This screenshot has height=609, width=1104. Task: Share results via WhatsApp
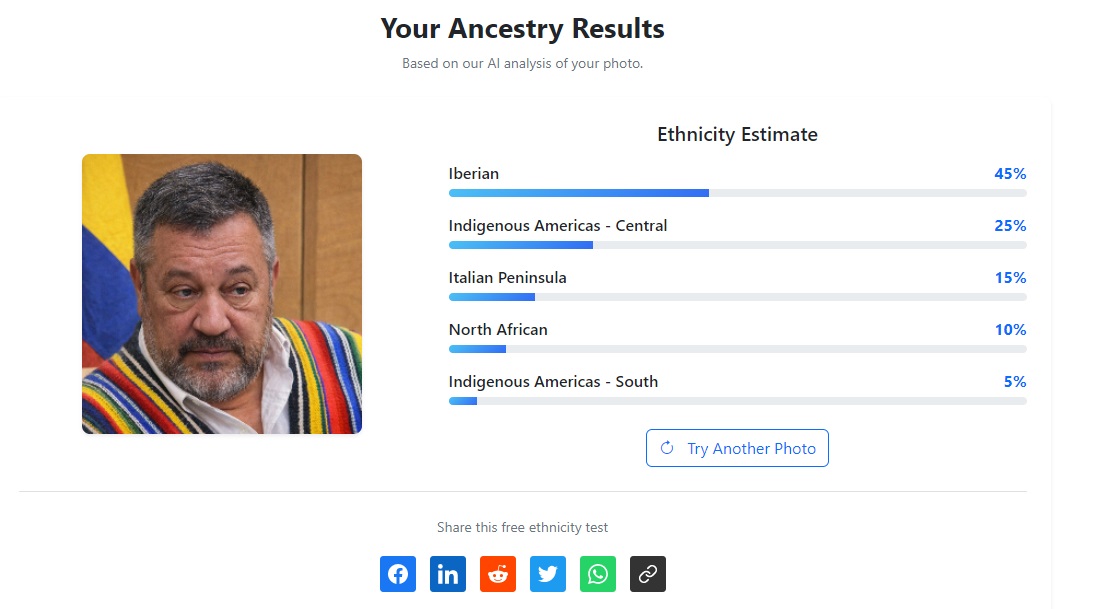[598, 574]
